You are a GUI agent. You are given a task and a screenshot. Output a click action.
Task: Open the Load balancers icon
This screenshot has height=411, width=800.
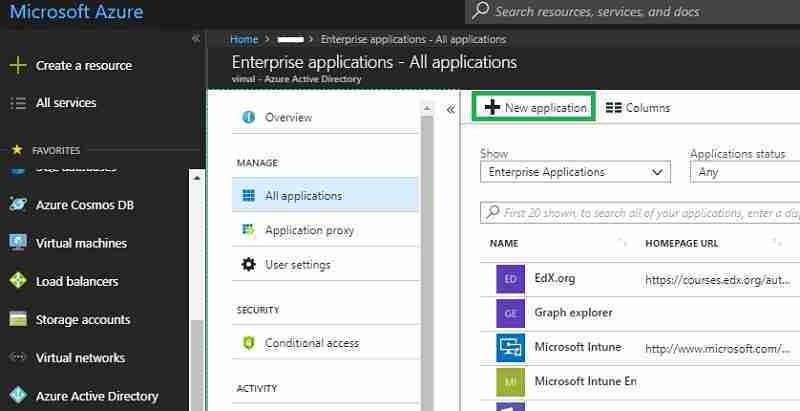pyautogui.click(x=18, y=281)
